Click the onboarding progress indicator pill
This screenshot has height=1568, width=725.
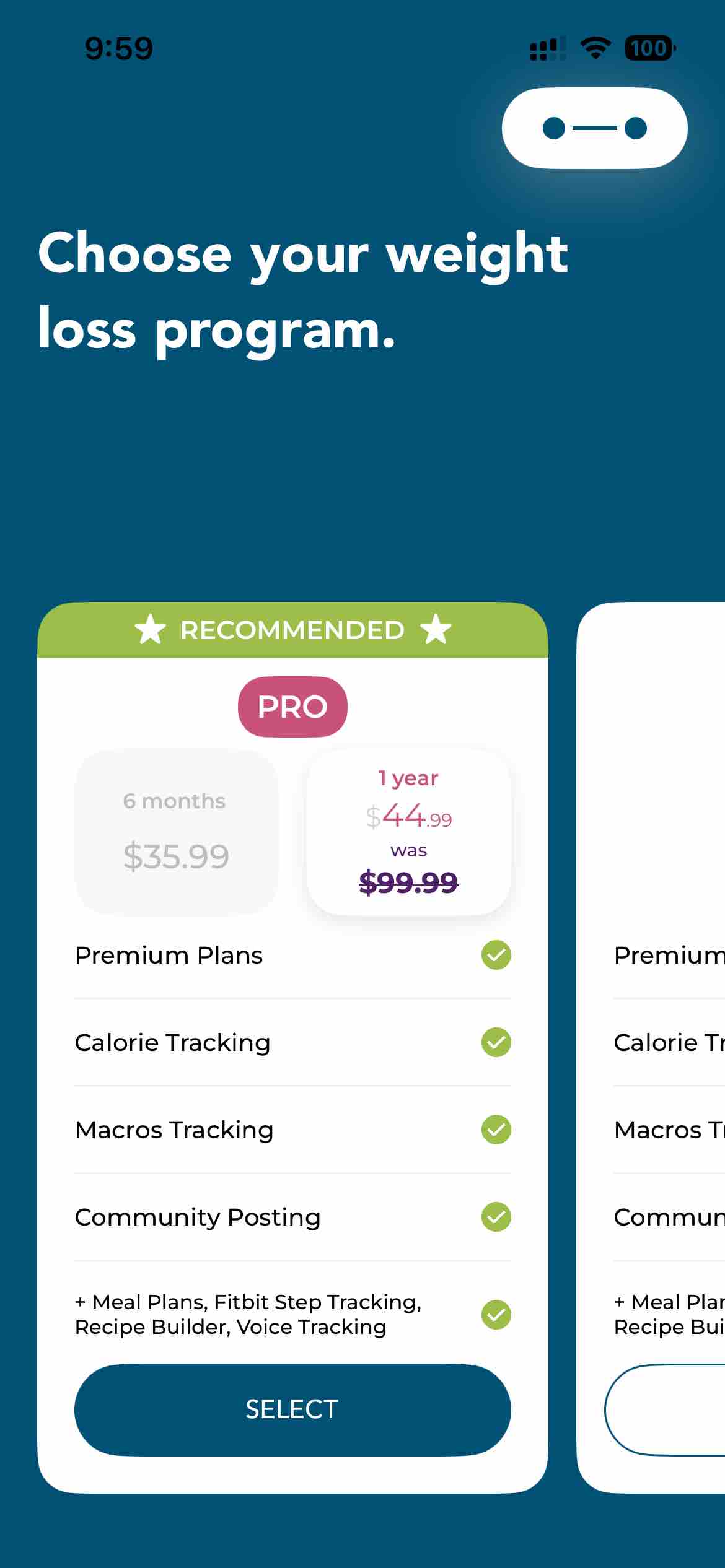tap(594, 127)
